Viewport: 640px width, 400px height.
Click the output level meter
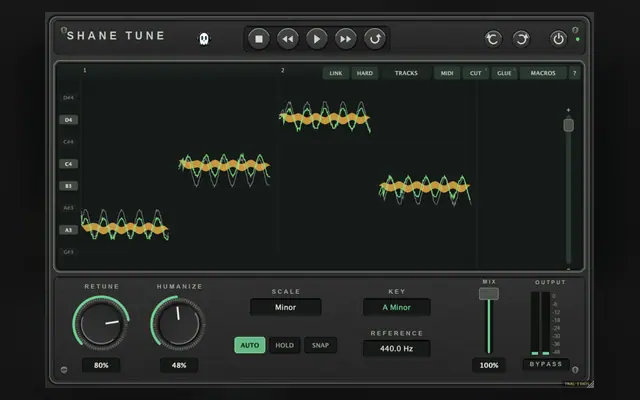coord(540,323)
